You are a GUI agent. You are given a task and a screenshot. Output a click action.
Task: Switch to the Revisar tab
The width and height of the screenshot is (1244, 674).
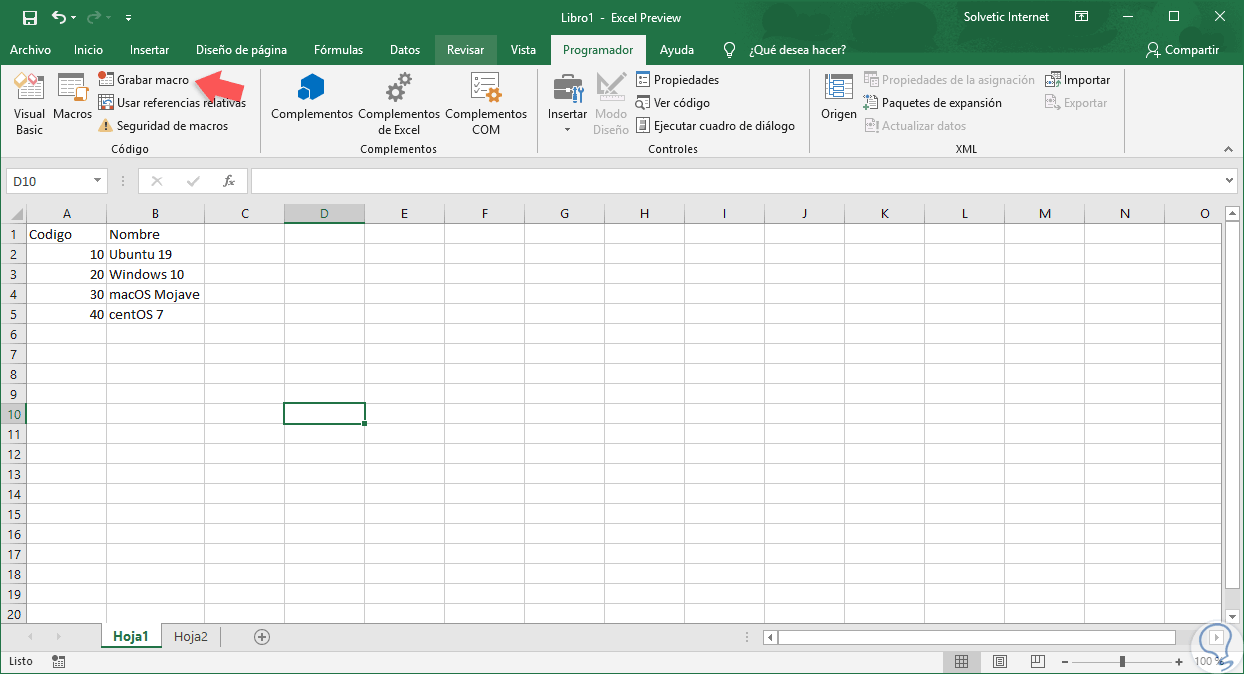[466, 50]
